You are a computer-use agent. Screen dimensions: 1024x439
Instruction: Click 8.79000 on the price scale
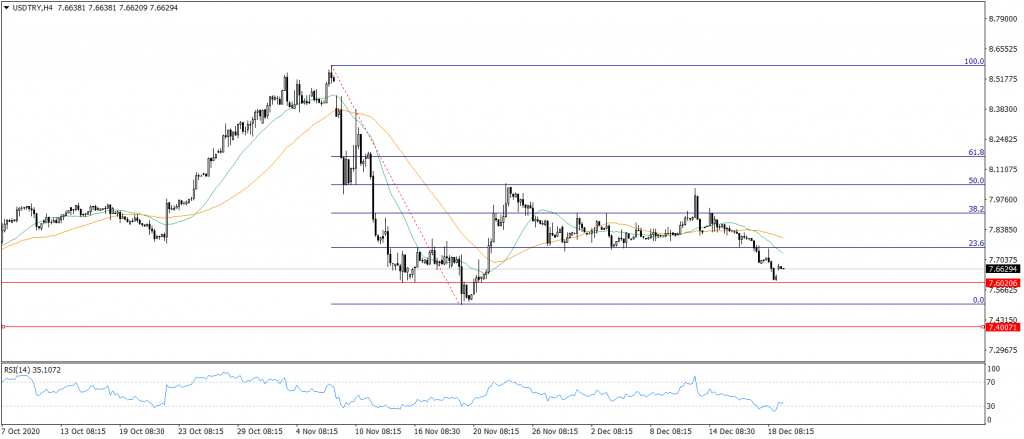click(1004, 18)
